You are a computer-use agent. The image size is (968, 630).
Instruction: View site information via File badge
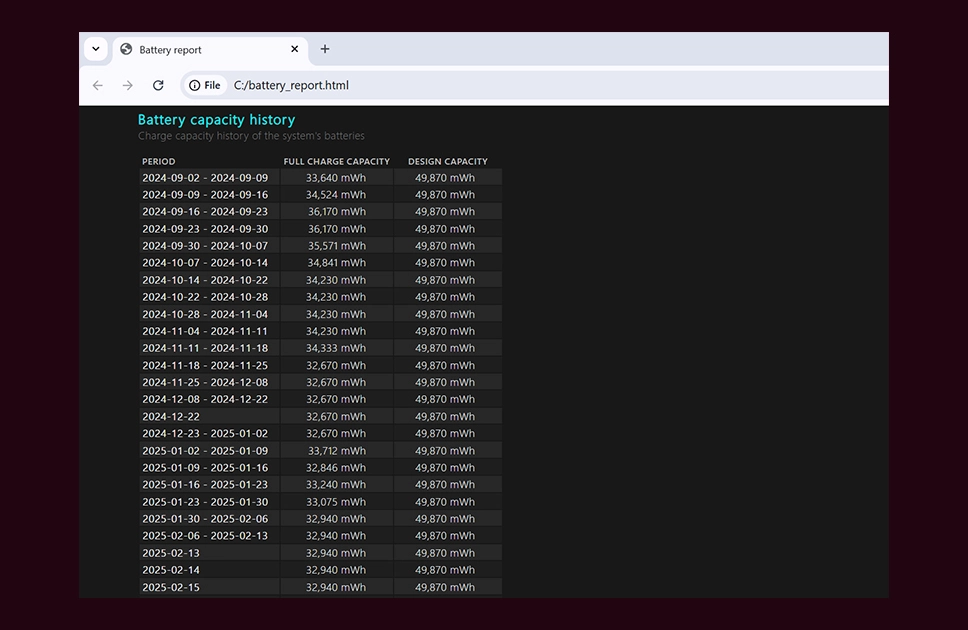click(205, 85)
